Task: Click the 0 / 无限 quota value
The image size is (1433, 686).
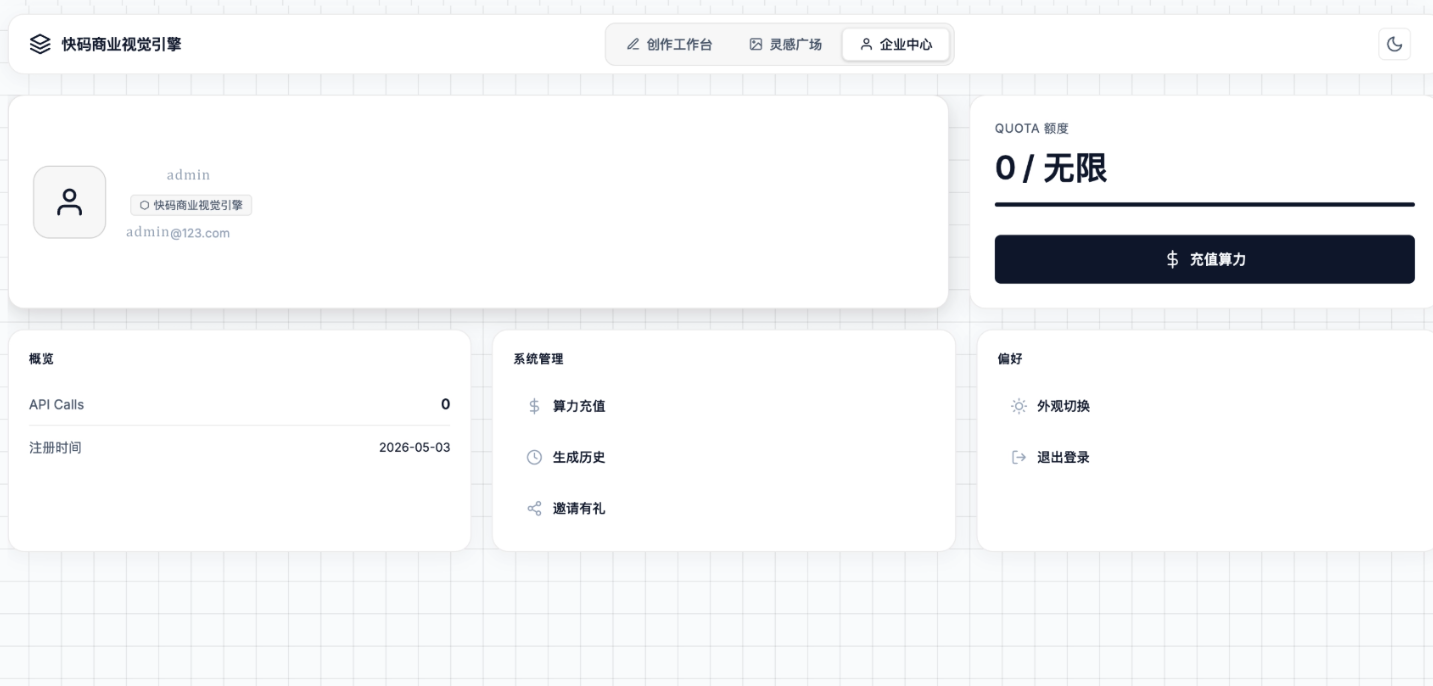Action: pos(1050,169)
